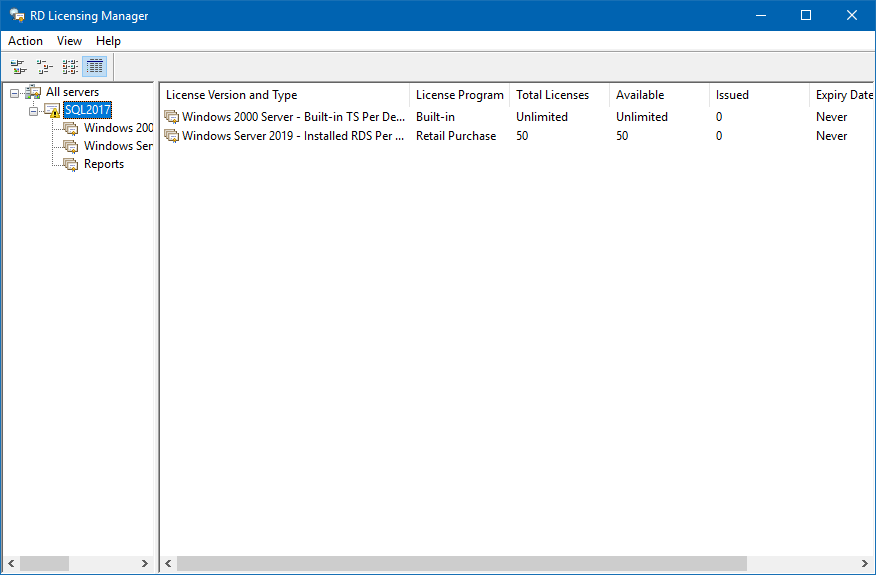The height and width of the screenshot is (575, 876).
Task: Open the Help menu
Action: (x=108, y=41)
